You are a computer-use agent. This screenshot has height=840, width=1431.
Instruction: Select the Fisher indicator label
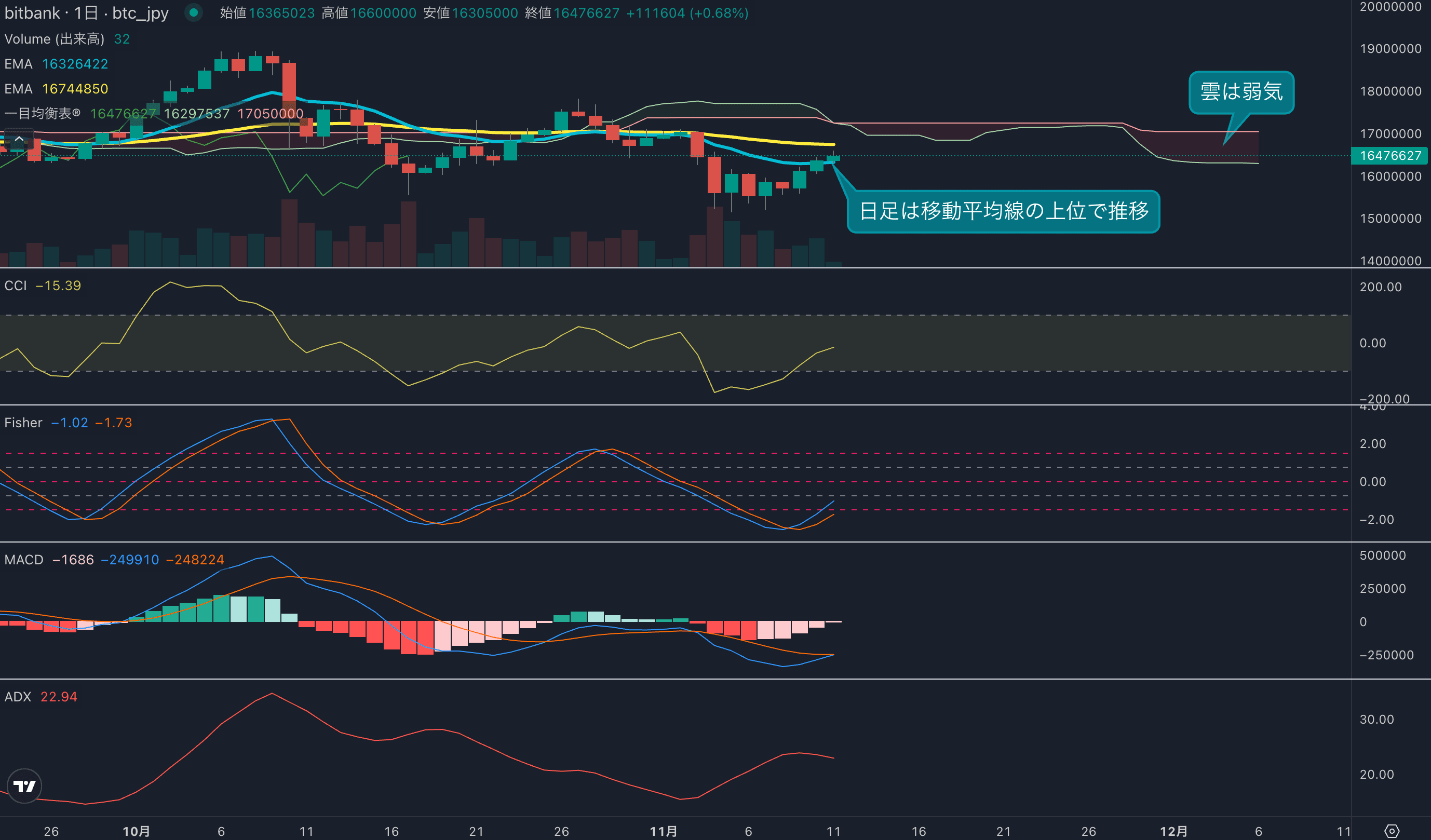pos(23,423)
